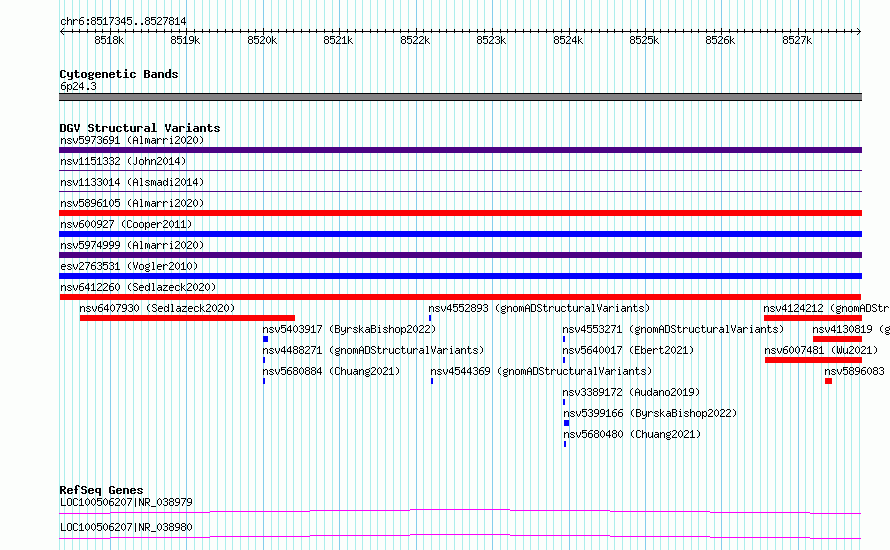
Task: Click the nsv4130819 variant label
Action: (x=851, y=329)
